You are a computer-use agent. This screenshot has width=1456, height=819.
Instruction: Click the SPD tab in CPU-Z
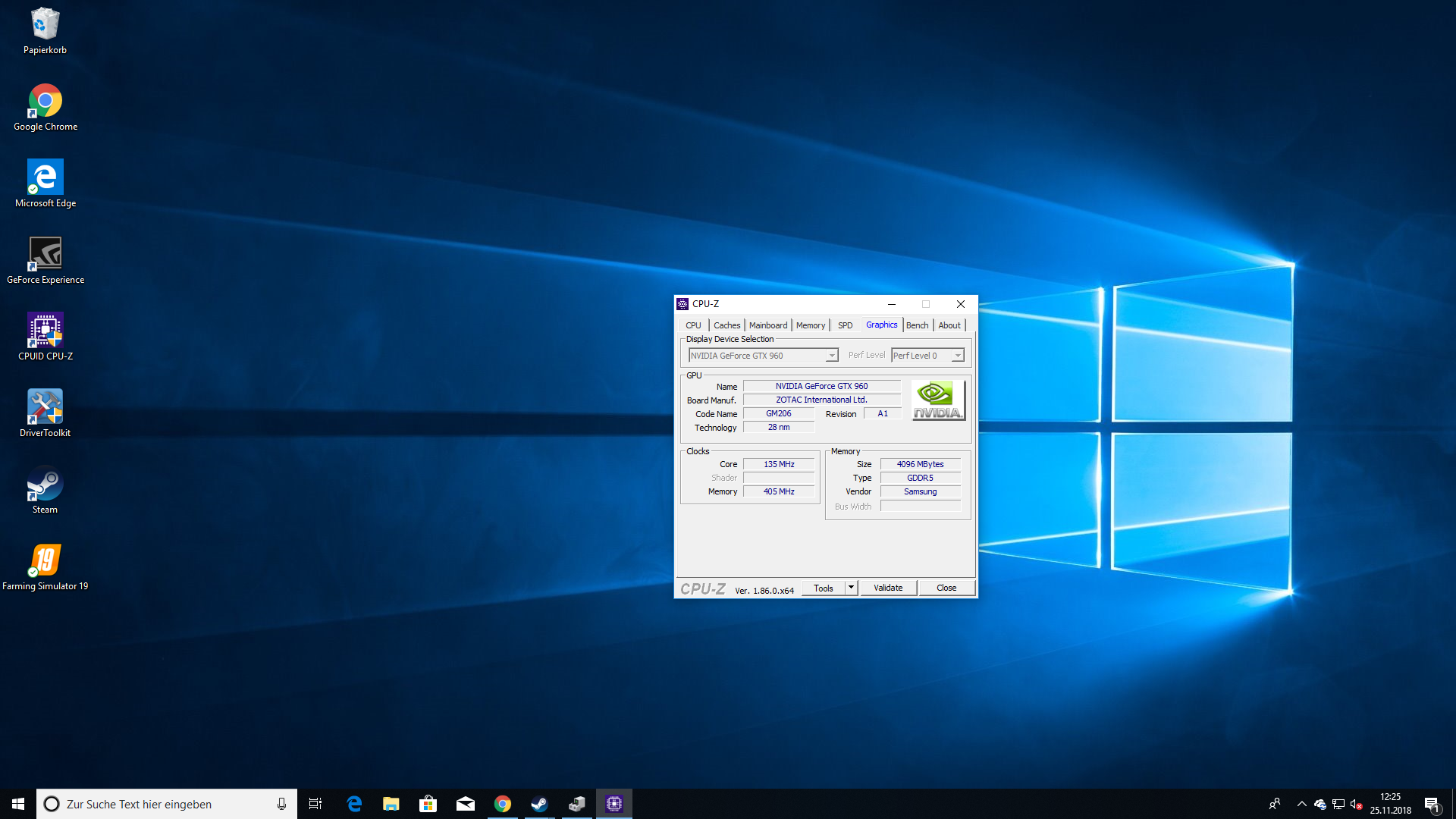(x=844, y=324)
